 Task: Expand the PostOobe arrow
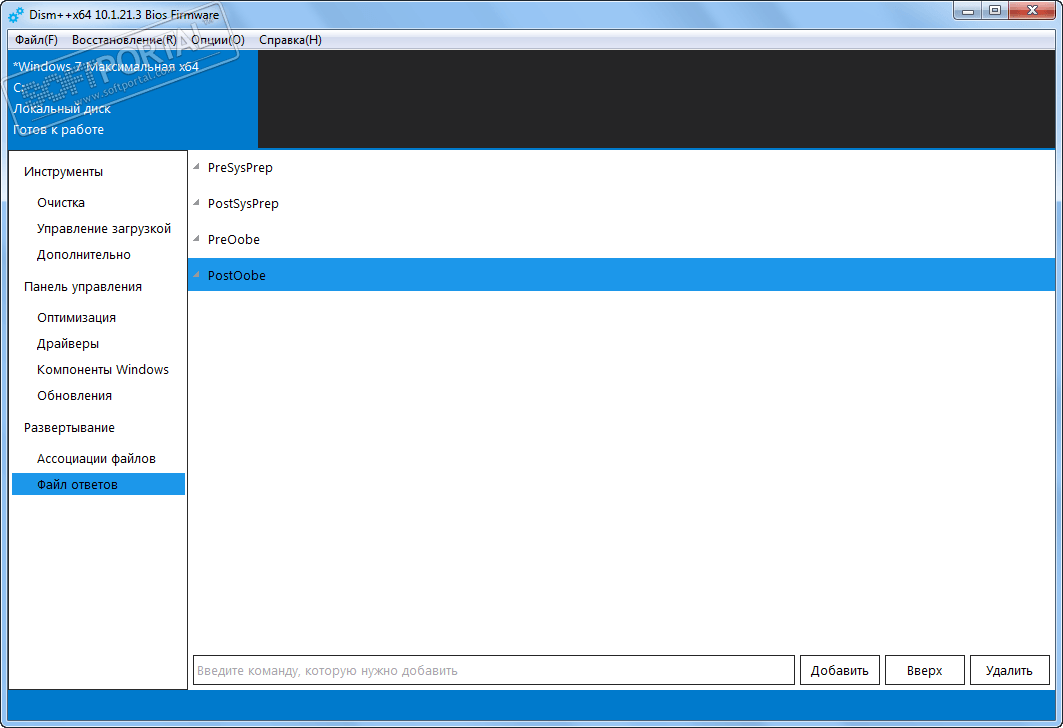tap(197, 275)
